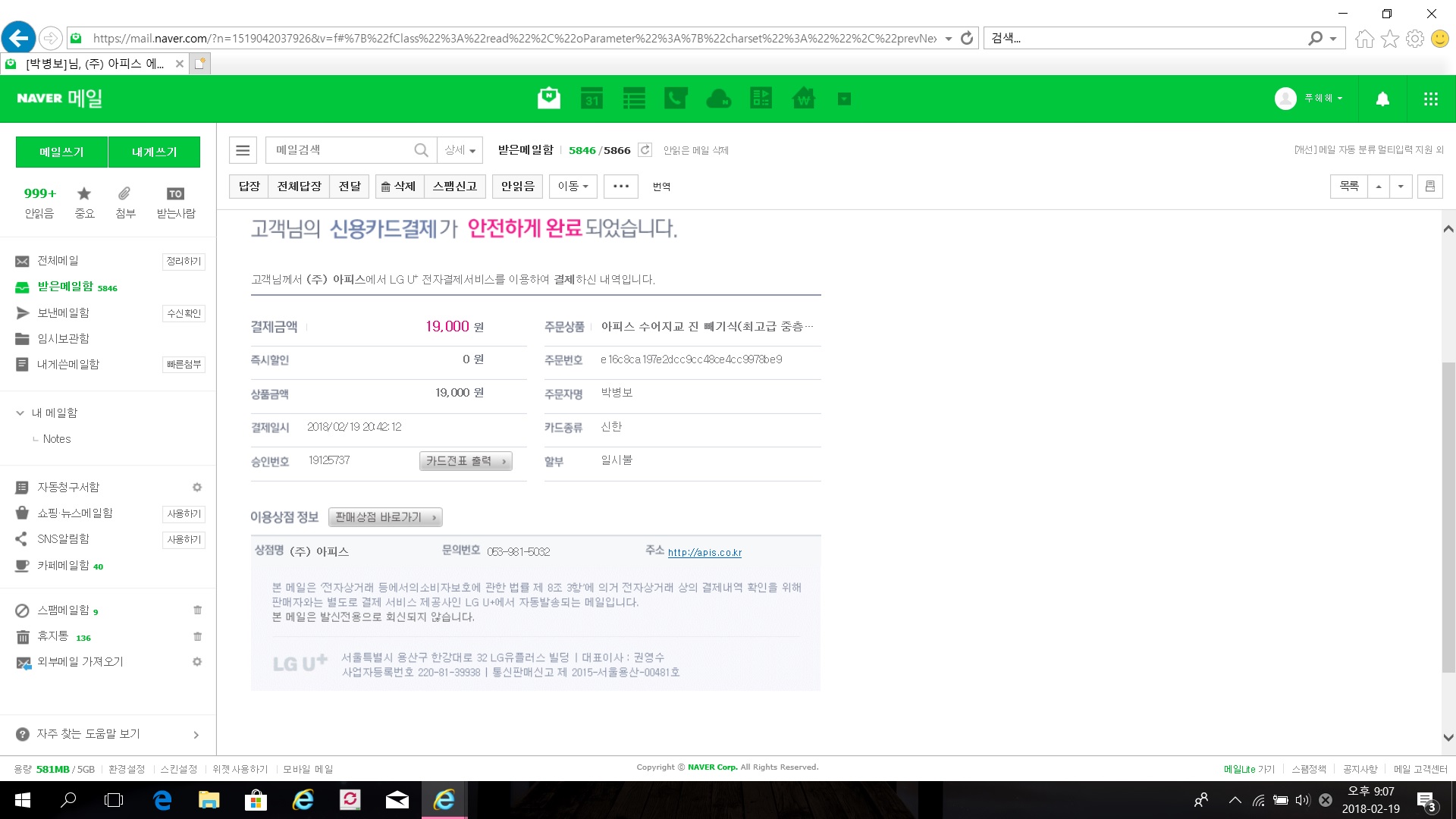The height and width of the screenshot is (819, 1456).
Task: Click 번역 translate
Action: click(661, 187)
